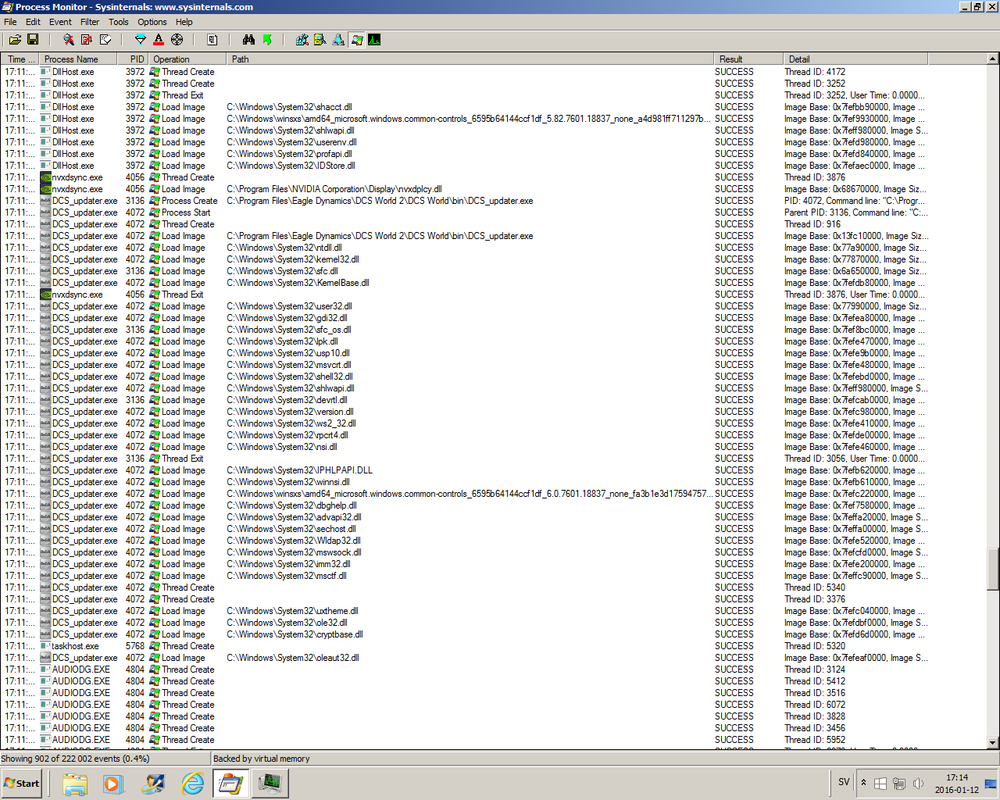
Task: Open the Options menu
Action: [152, 22]
